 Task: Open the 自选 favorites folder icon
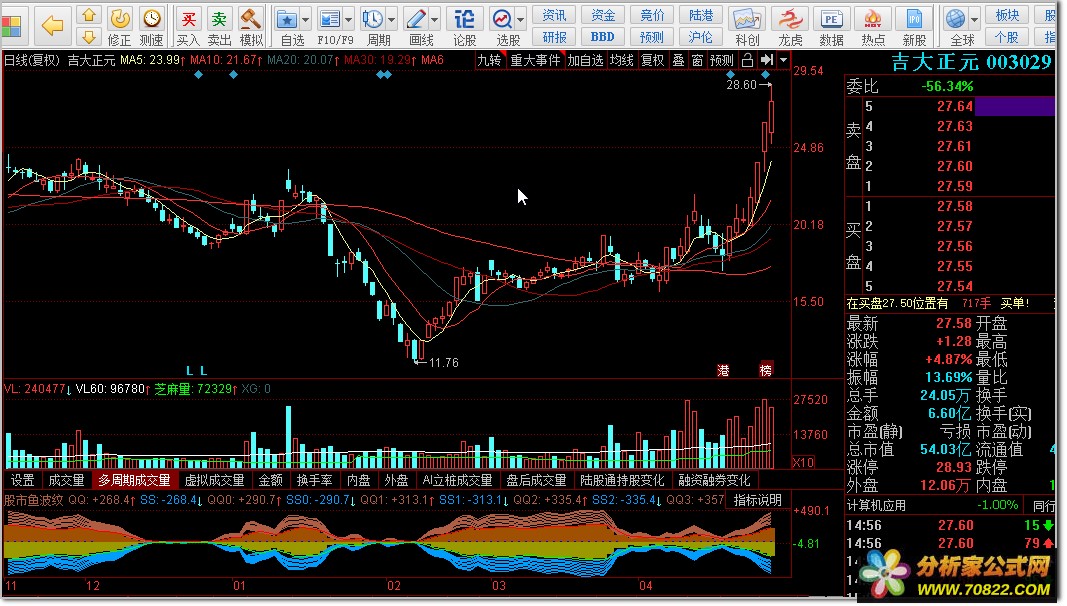coord(287,19)
